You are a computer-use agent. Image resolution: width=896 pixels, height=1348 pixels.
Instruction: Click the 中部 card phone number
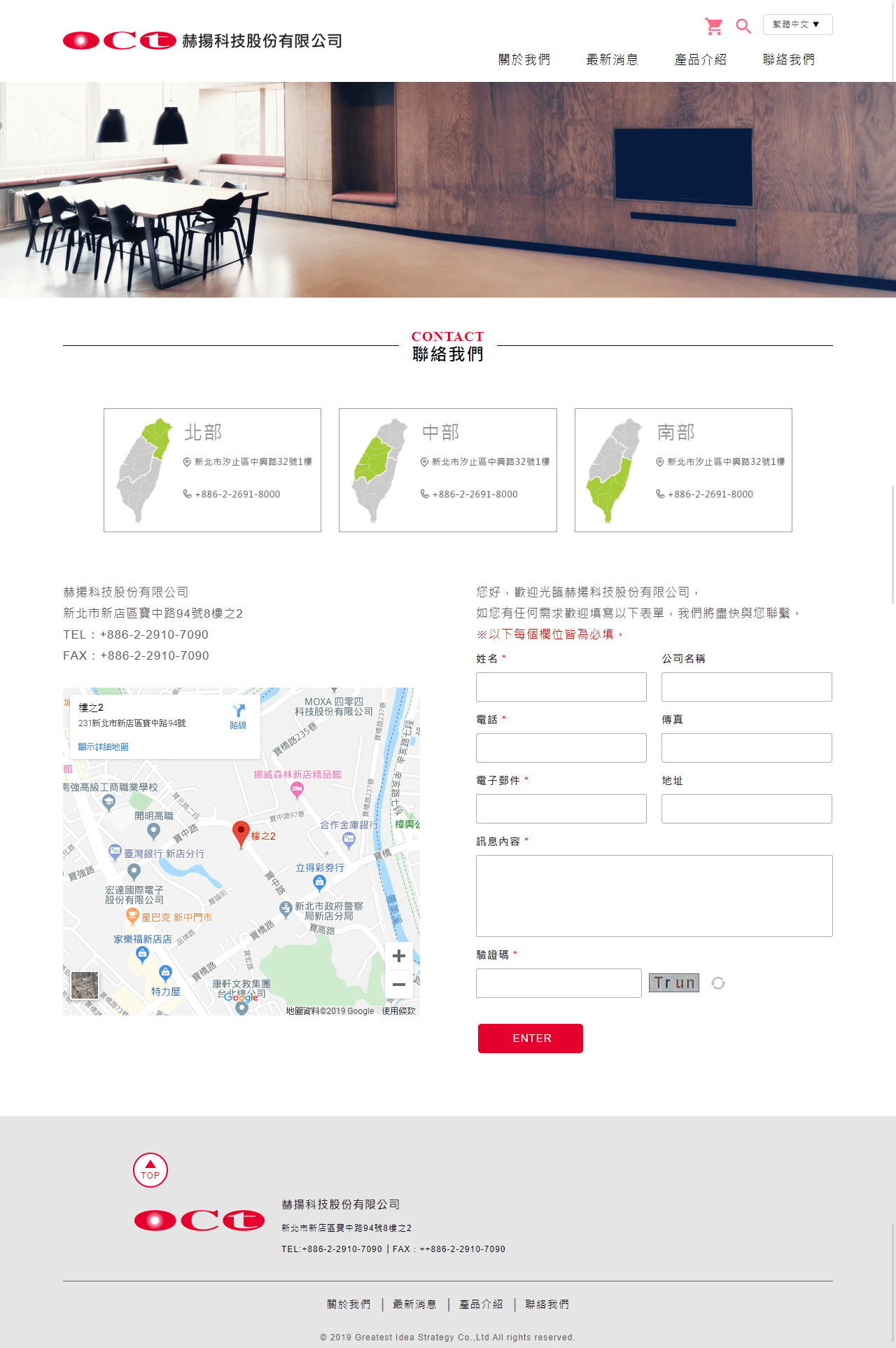(475, 494)
